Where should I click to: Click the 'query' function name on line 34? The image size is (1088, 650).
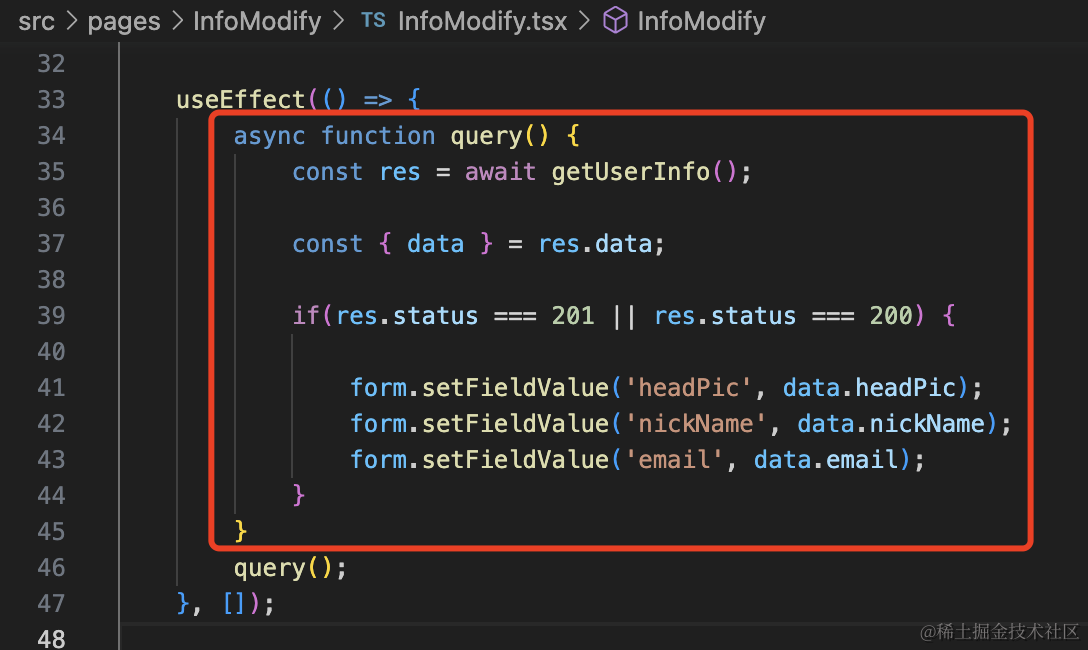coord(486,137)
